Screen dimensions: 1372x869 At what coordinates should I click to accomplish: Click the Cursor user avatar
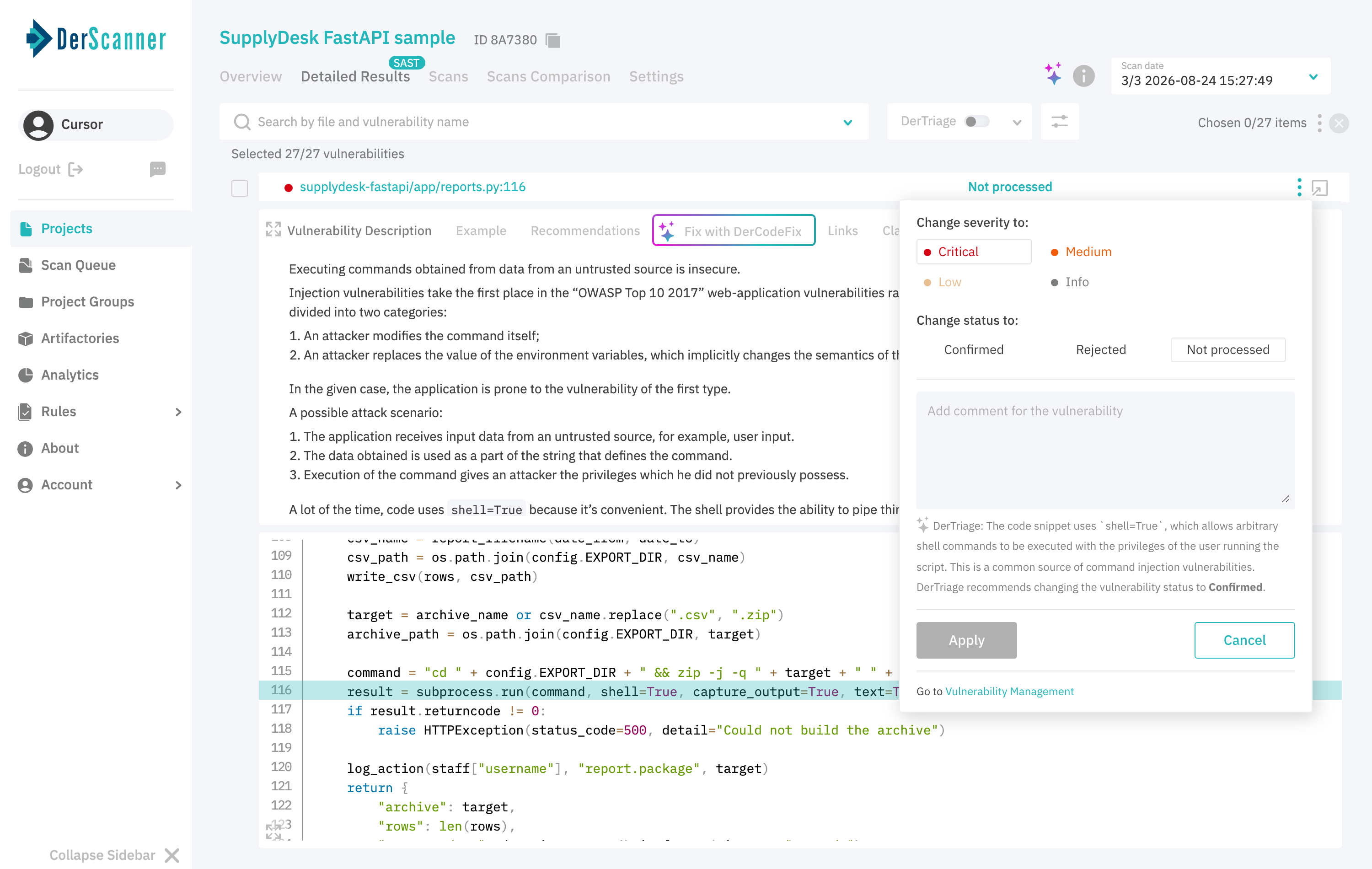tap(38, 125)
